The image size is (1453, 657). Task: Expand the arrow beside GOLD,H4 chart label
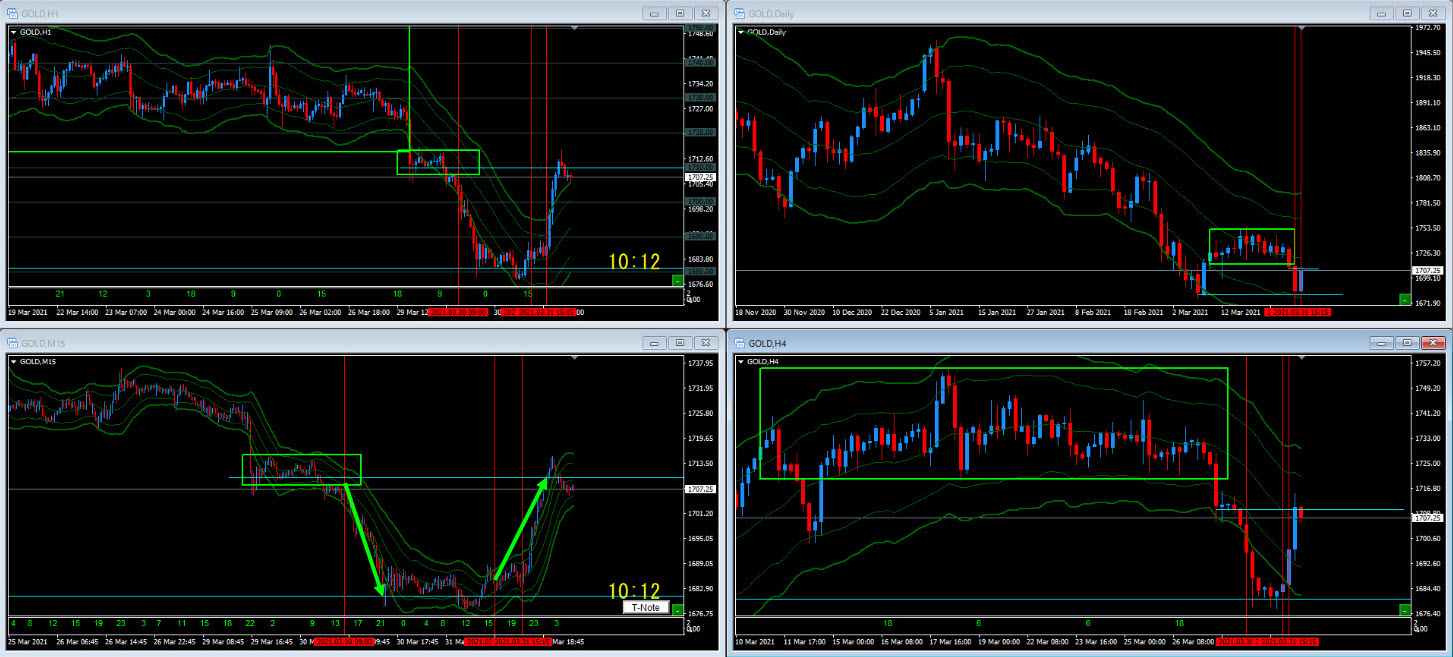741,361
